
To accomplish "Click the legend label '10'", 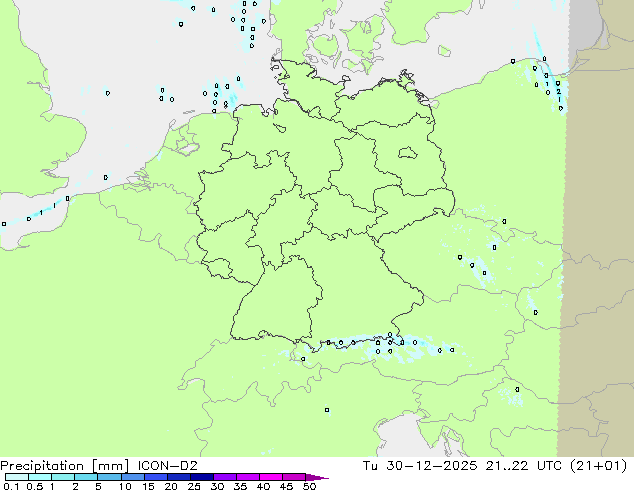I will click(125, 486).
